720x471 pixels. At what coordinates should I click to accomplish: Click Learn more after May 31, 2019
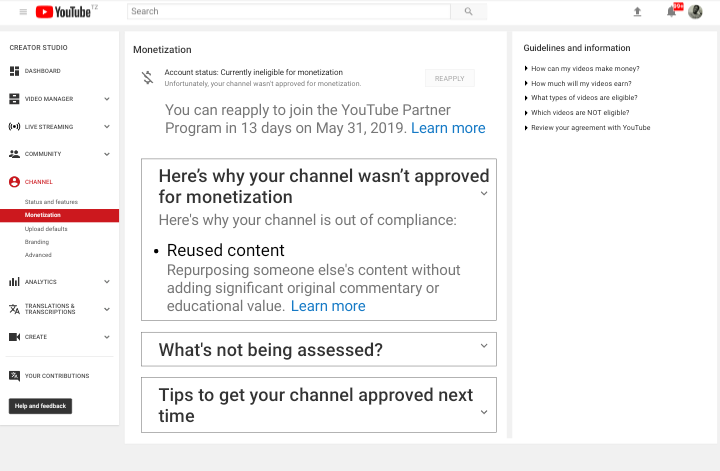[448, 128]
